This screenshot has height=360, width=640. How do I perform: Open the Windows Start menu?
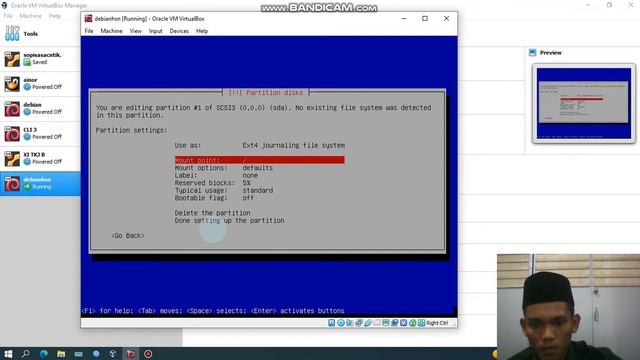tap(8, 354)
